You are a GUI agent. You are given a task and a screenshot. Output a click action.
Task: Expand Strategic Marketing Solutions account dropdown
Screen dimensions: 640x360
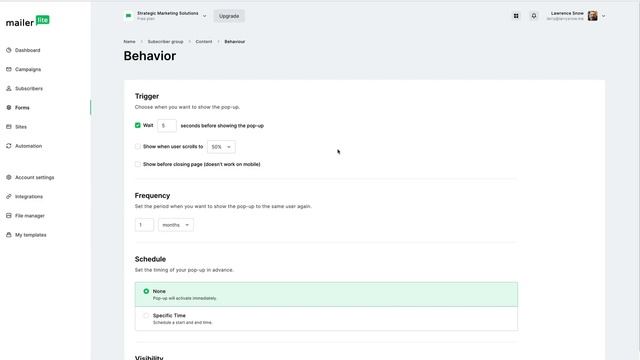(x=204, y=16)
